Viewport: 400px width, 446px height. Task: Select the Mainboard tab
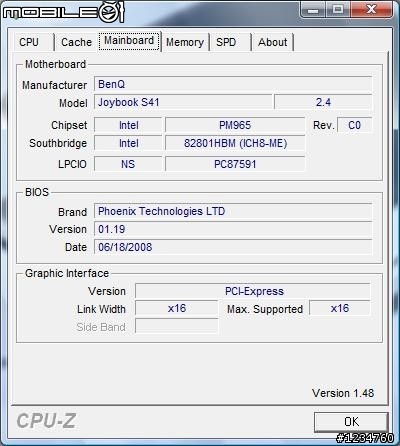pyautogui.click(x=129, y=41)
